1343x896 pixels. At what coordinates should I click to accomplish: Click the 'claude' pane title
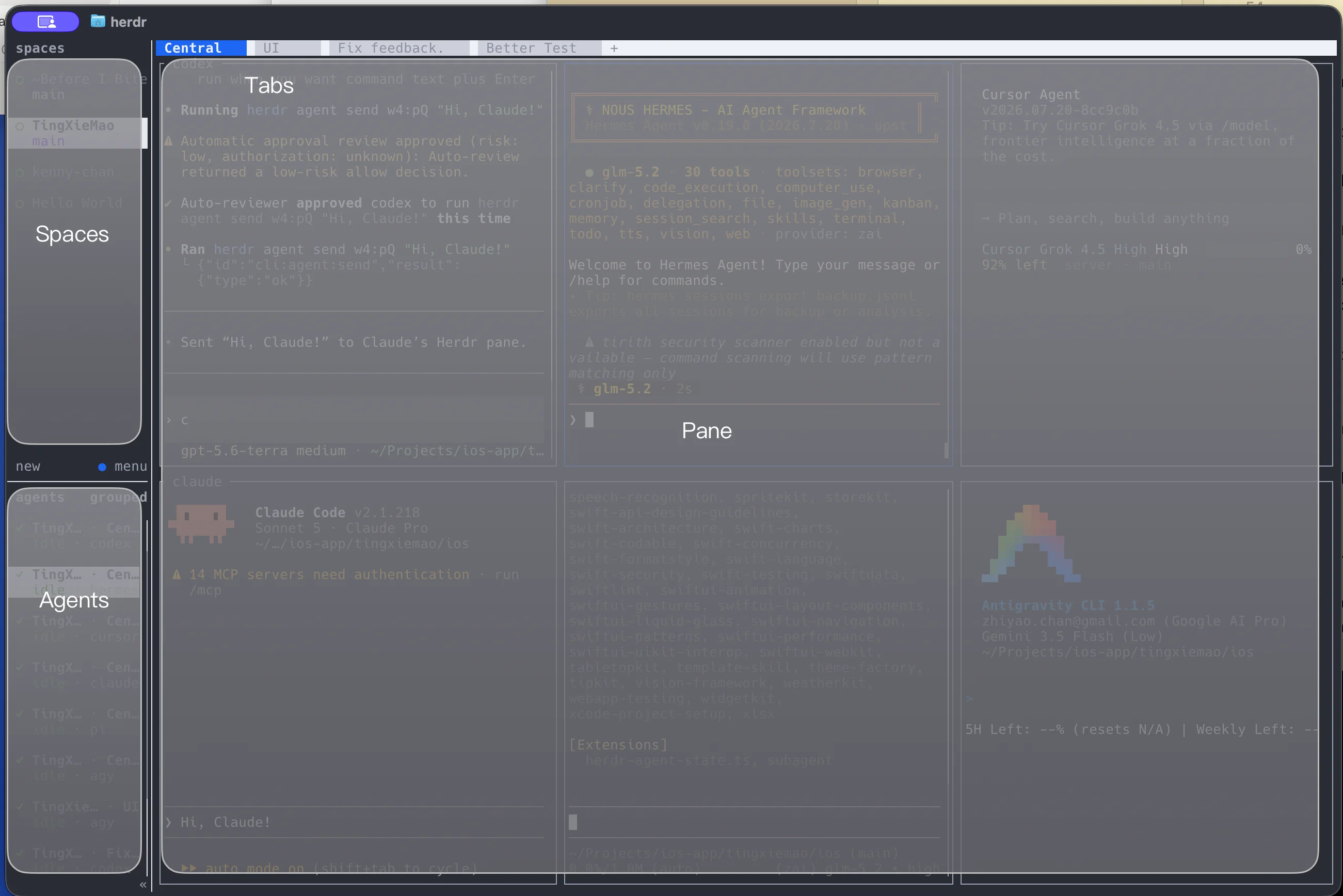tap(197, 482)
